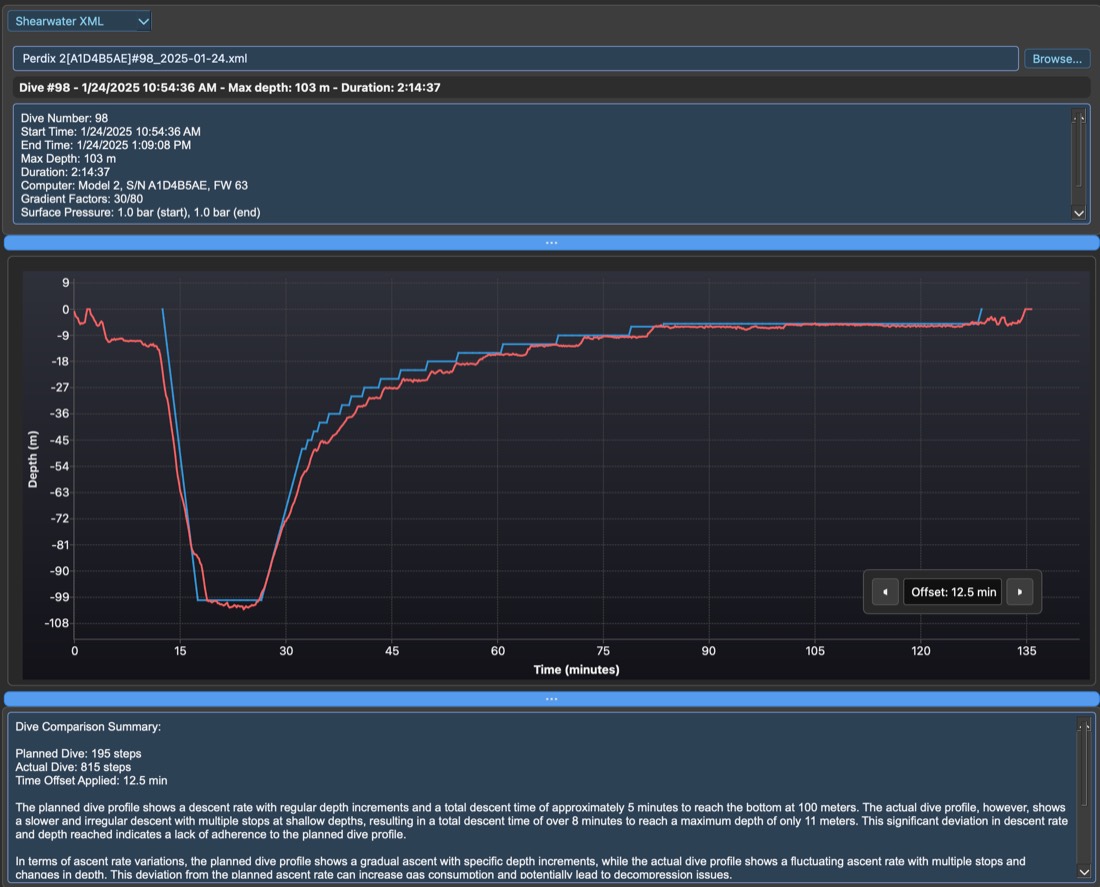1100x887 pixels.
Task: Click the -108 tick on depth axis
Action: point(57,623)
